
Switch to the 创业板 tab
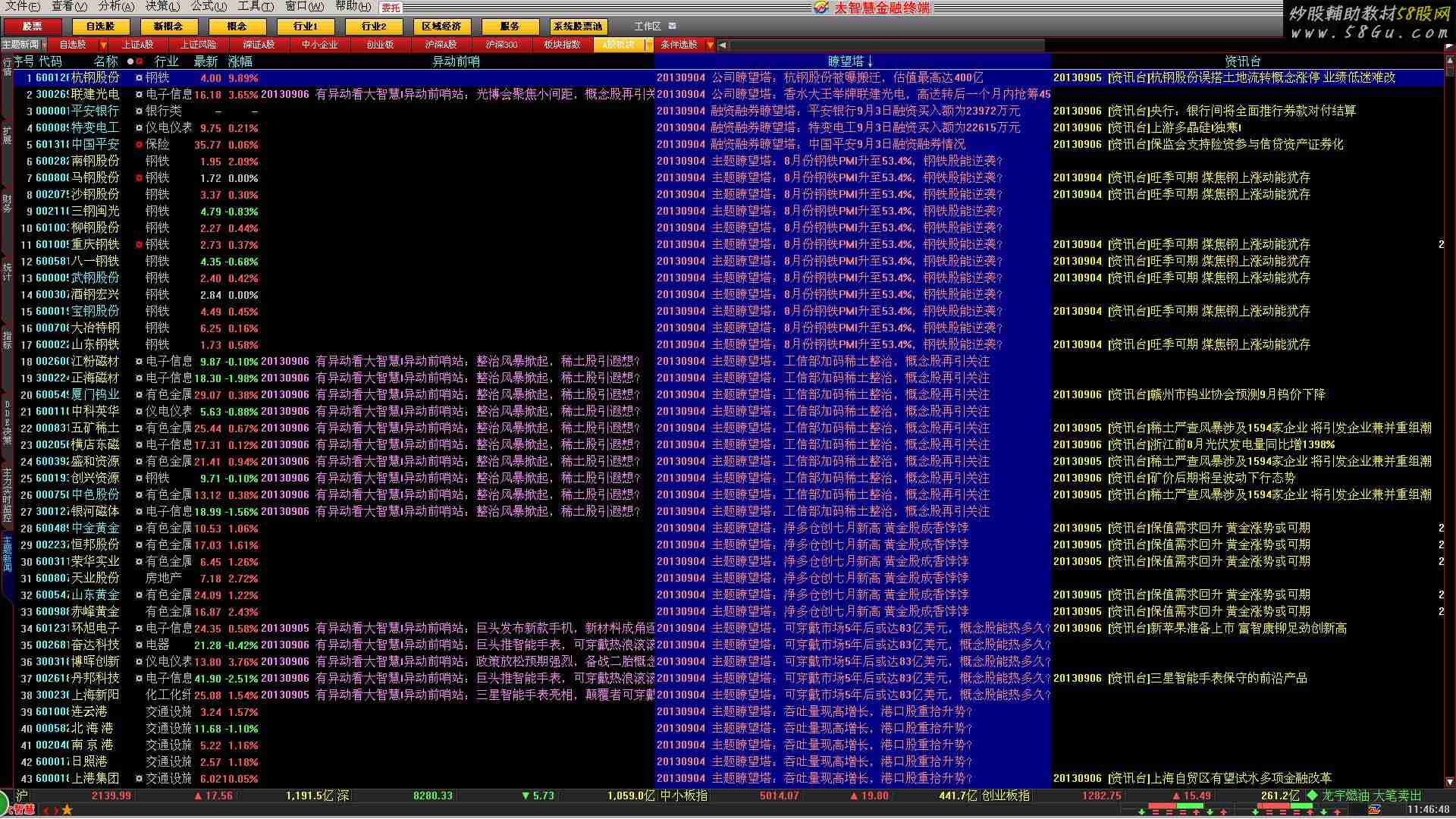[380, 45]
